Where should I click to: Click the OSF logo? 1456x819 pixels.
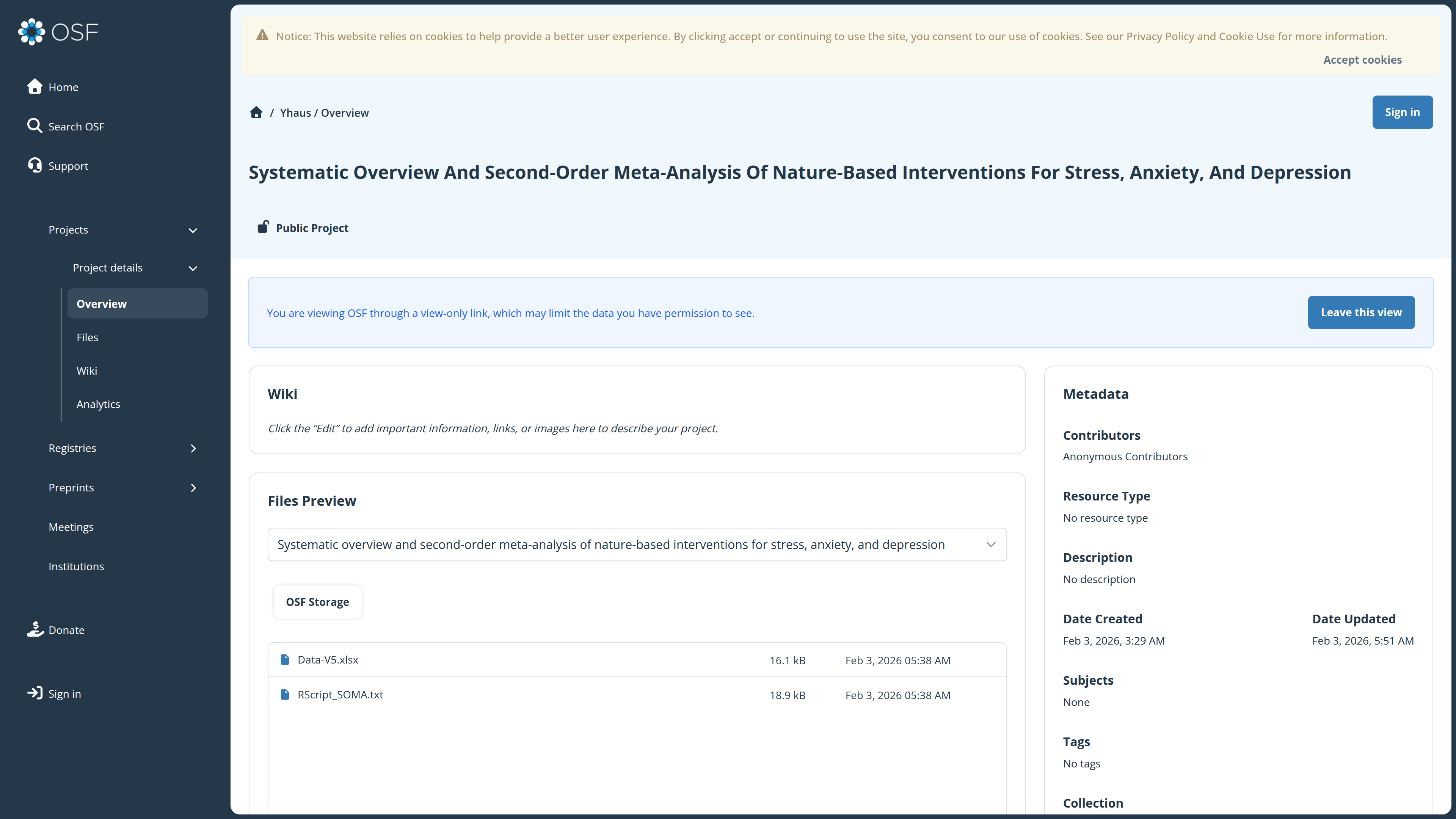click(x=58, y=32)
